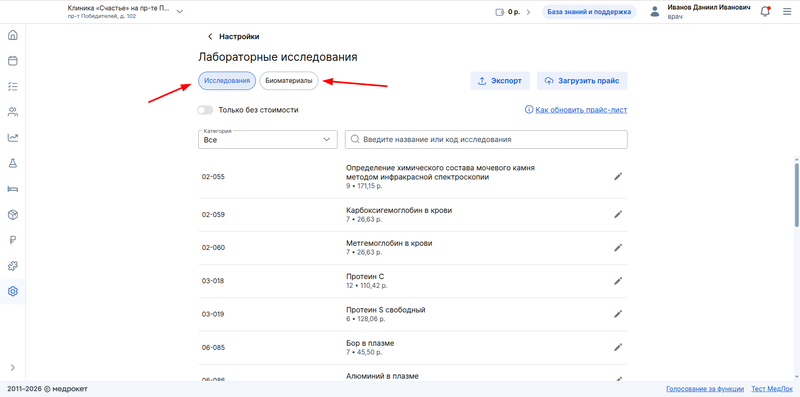Click the wallet balance icon
This screenshot has width=800, height=397.
499,12
